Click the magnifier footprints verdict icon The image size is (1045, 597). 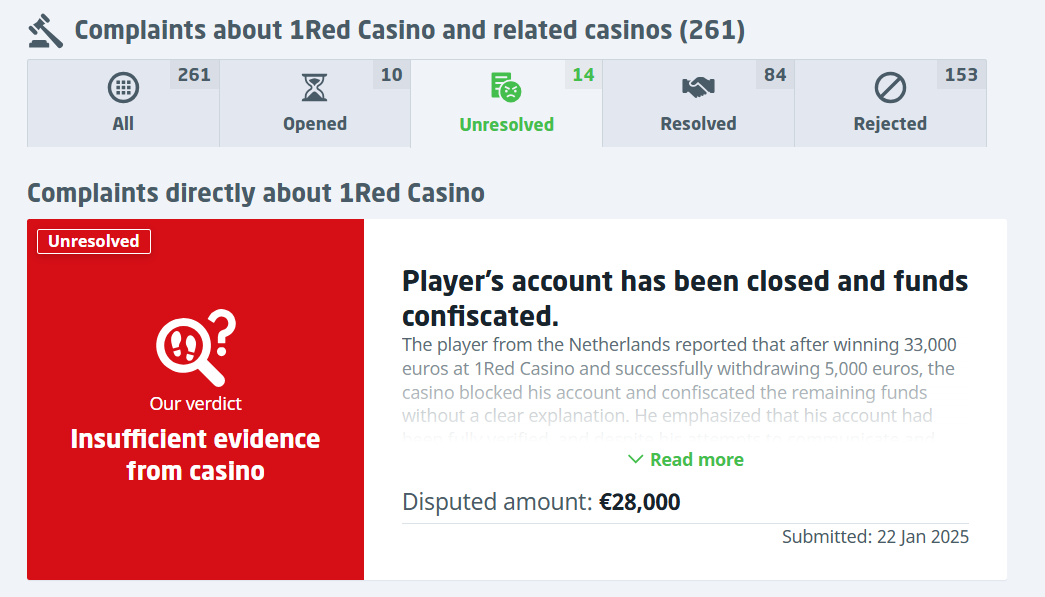(x=196, y=347)
